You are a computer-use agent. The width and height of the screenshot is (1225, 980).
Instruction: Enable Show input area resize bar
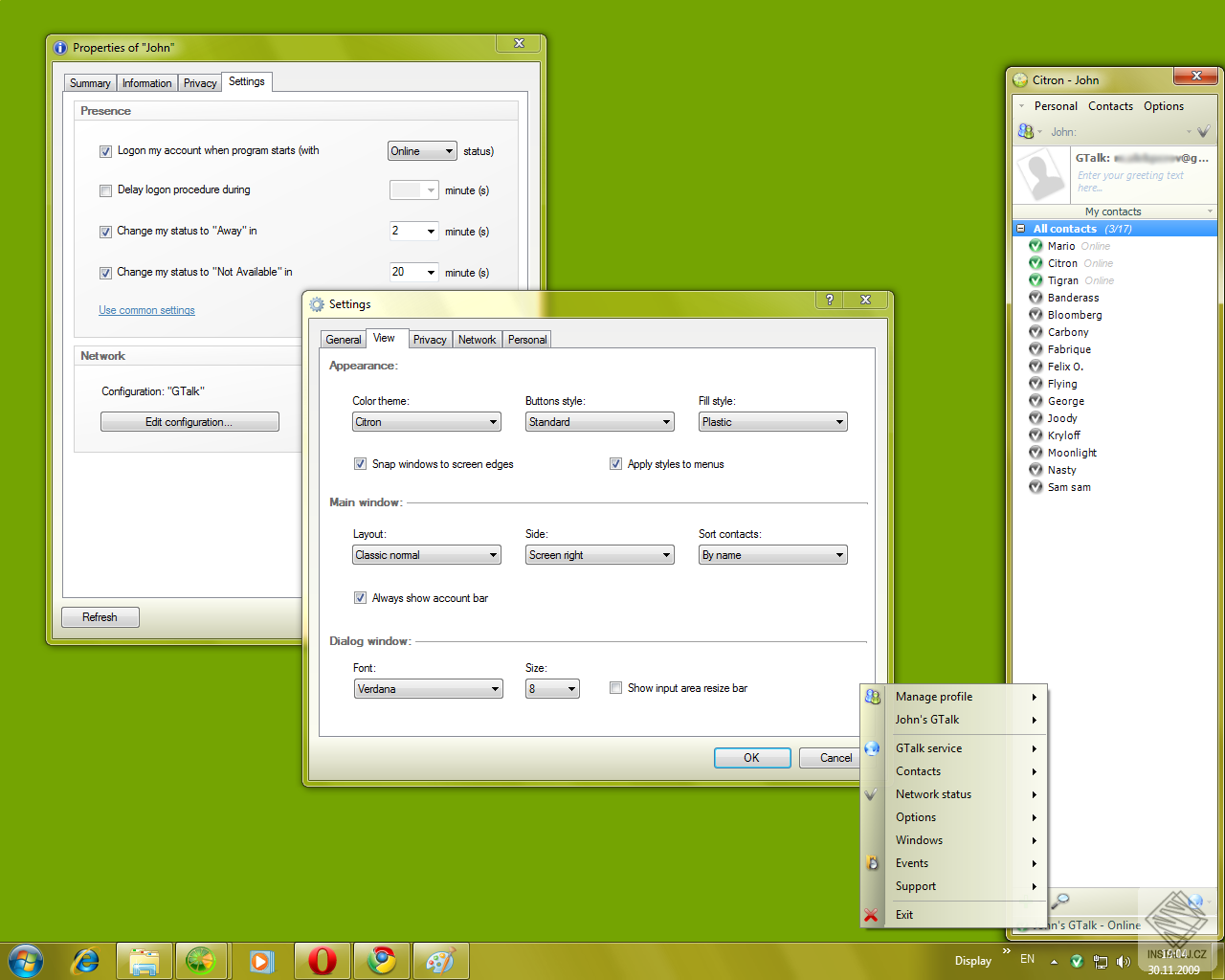(615, 687)
